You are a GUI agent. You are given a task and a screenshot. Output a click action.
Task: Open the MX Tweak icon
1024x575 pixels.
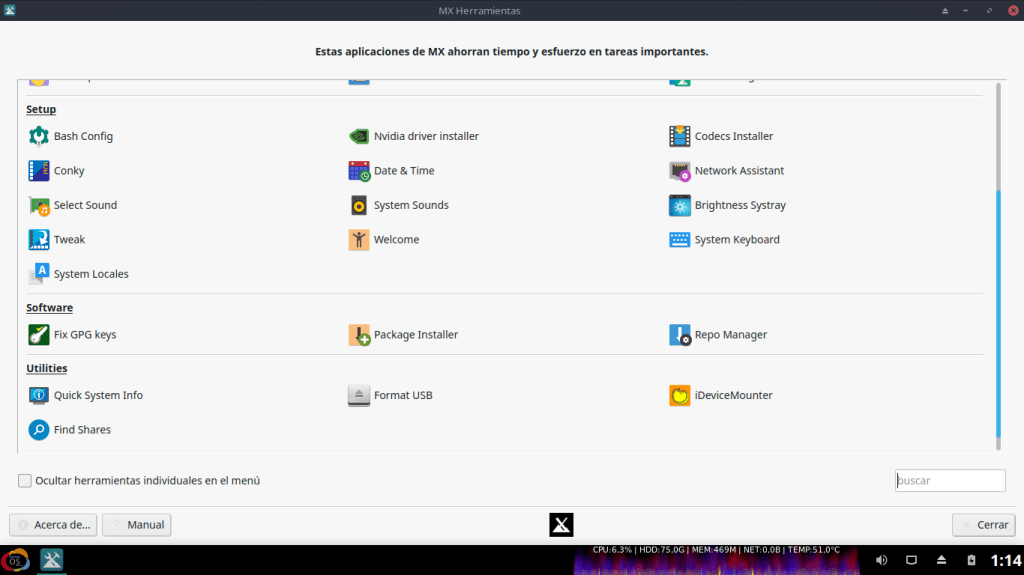pos(39,240)
